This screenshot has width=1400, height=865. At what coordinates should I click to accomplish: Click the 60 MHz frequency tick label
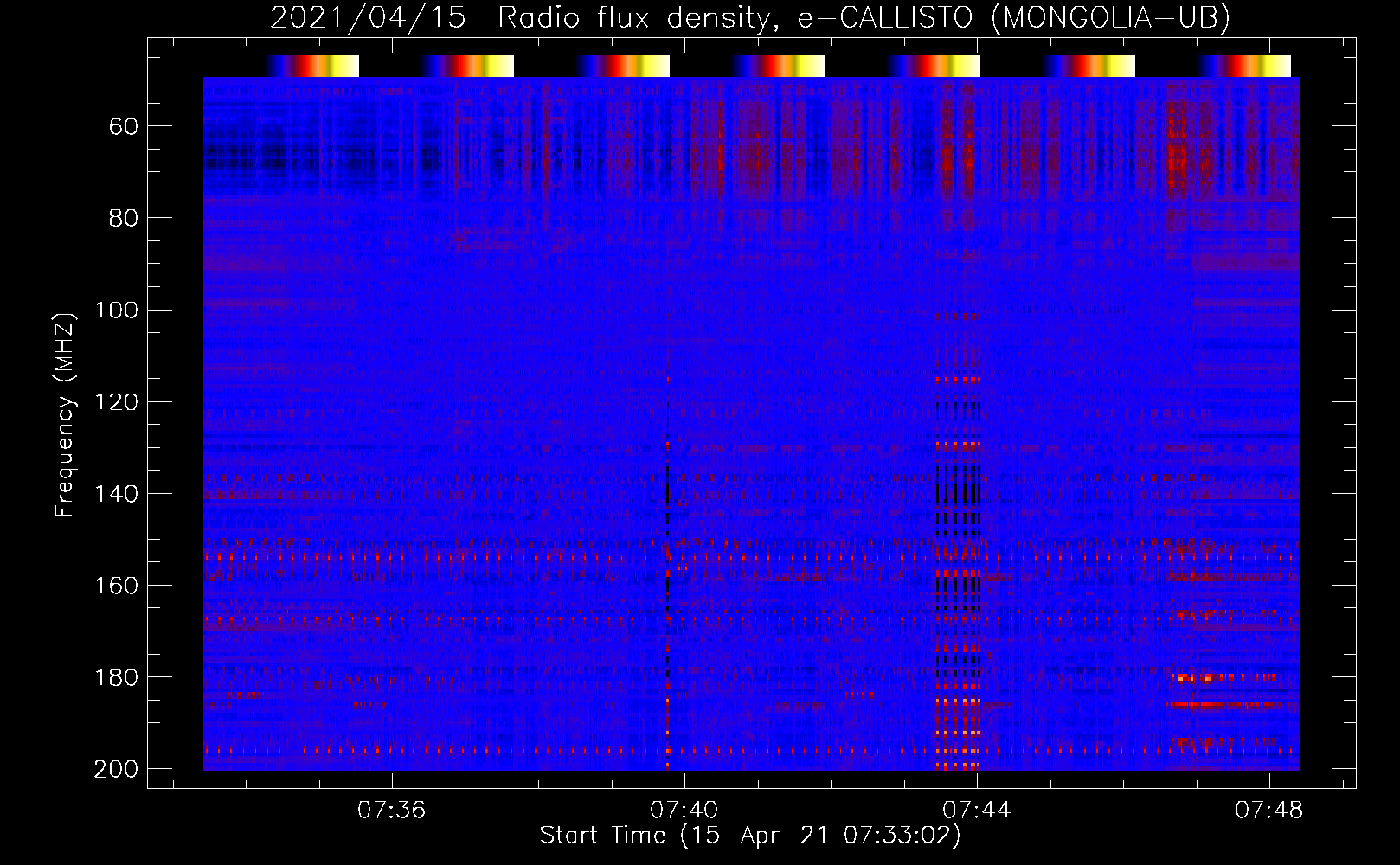[124, 127]
